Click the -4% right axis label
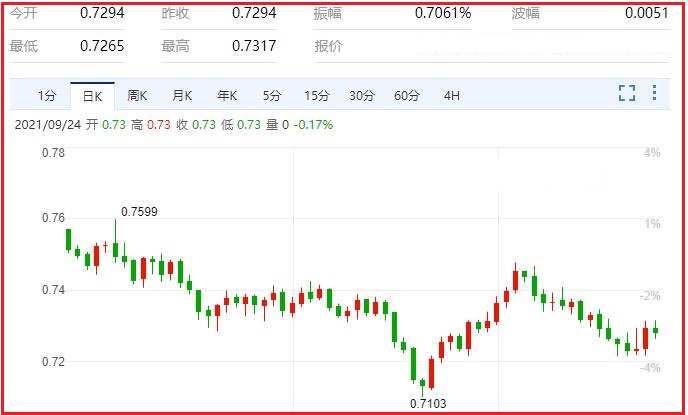The width and height of the screenshot is (688, 415). tap(650, 368)
